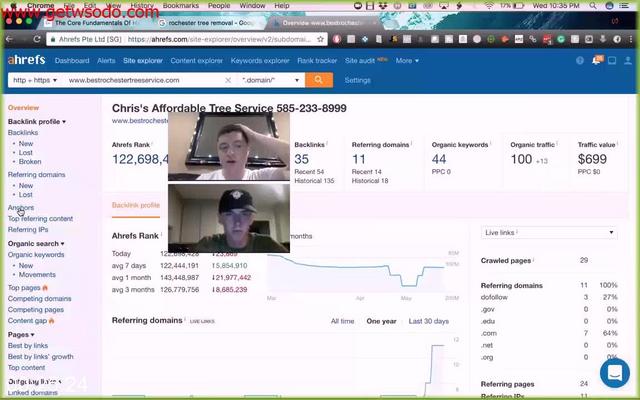
Task: Open the Chrome Bookmarks menu
Action: coord(180,6)
